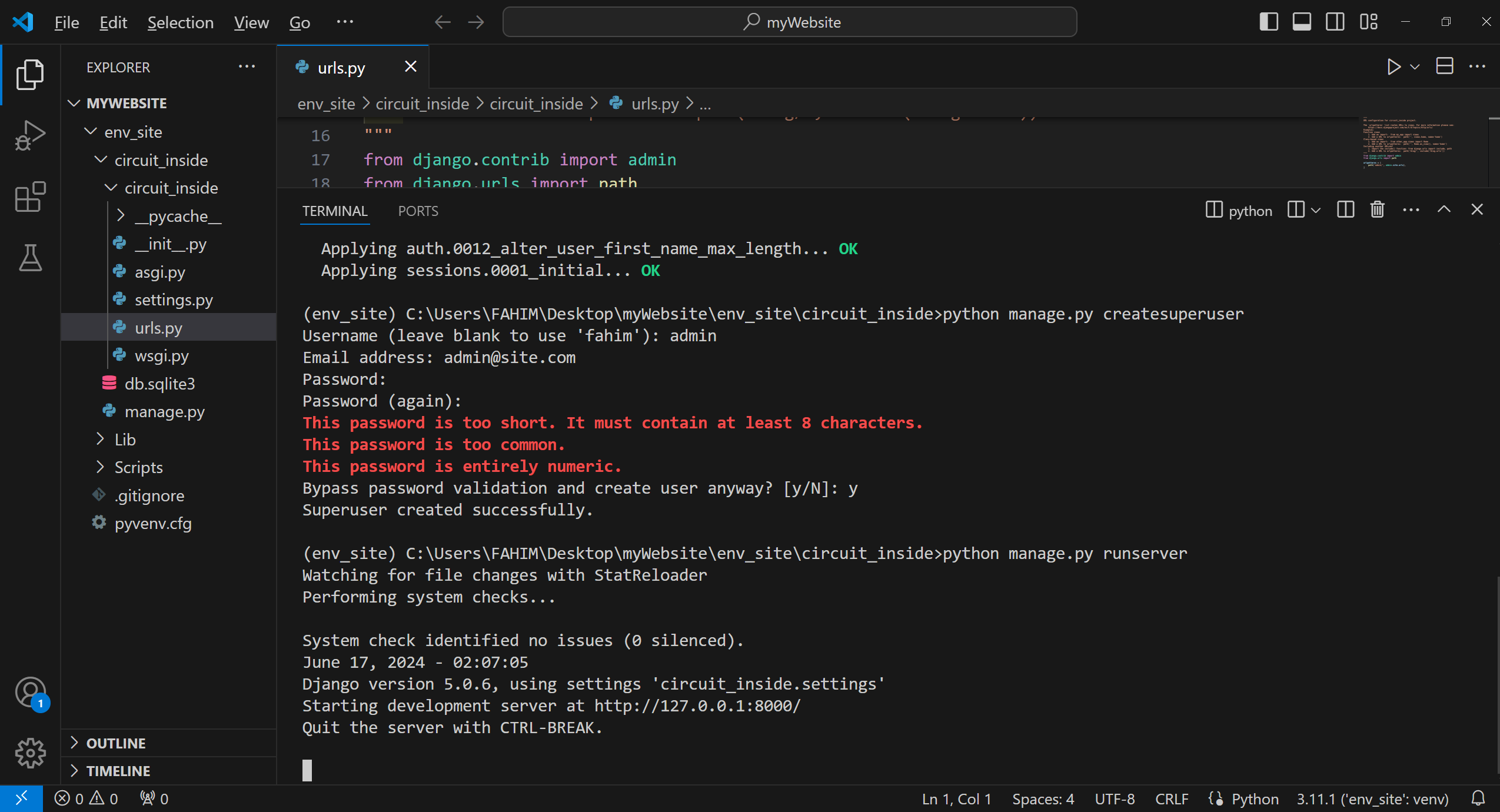Open the notifications bell

(1478, 798)
